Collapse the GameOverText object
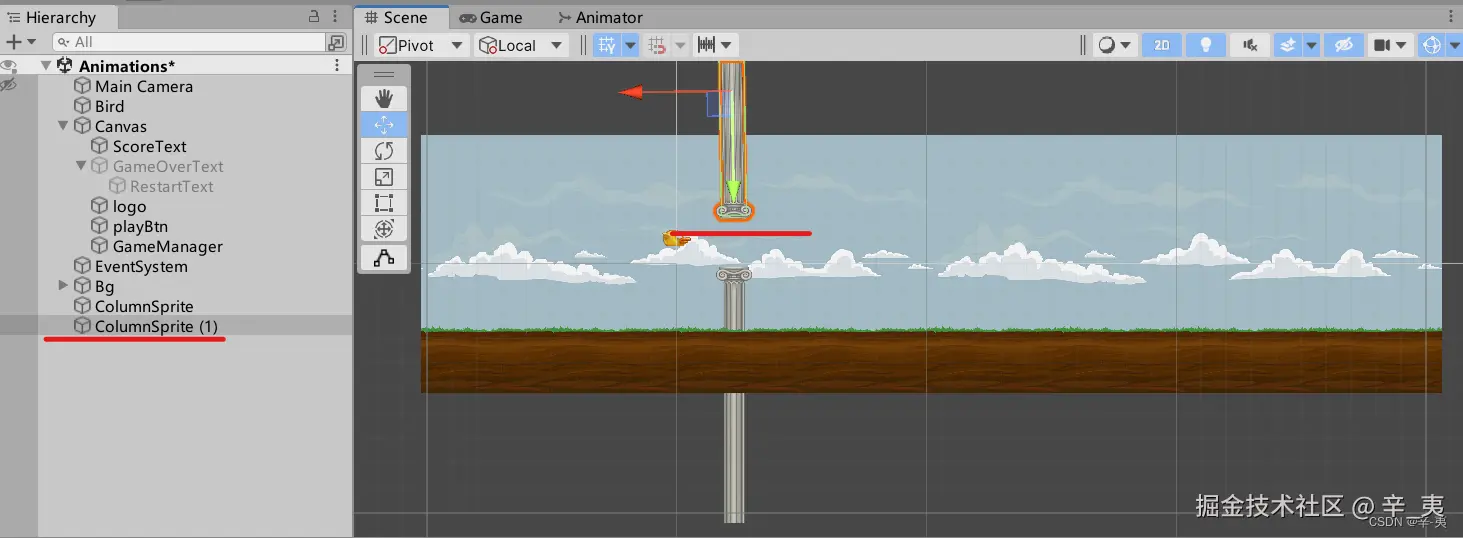The width and height of the screenshot is (1463, 538). tap(82, 166)
